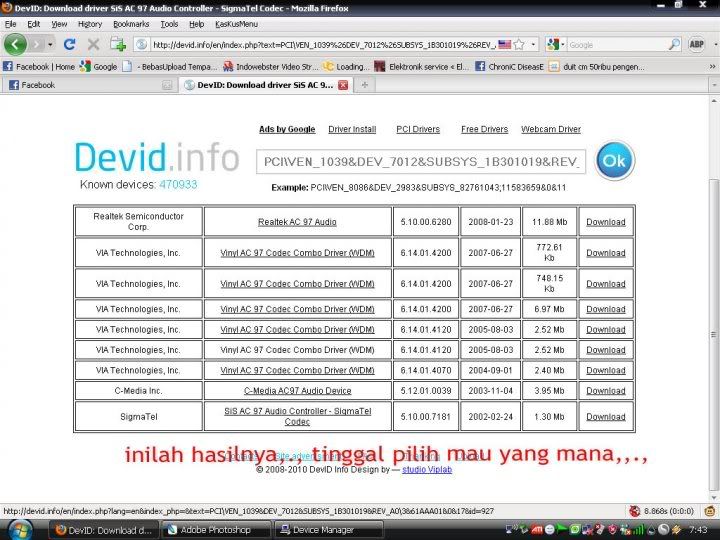The image size is (720, 540).
Task: Open the search engine selector dropdown
Action: (556, 45)
